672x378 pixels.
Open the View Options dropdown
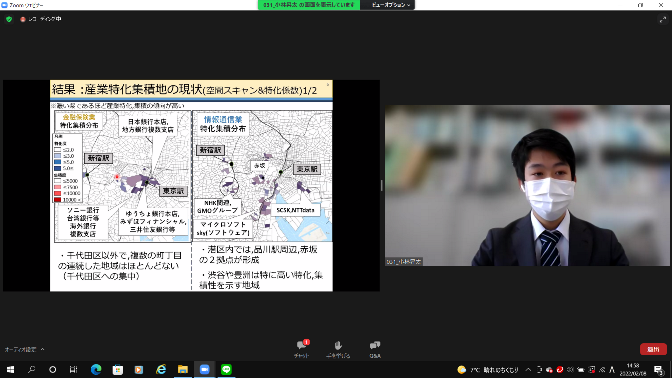[x=391, y=5]
